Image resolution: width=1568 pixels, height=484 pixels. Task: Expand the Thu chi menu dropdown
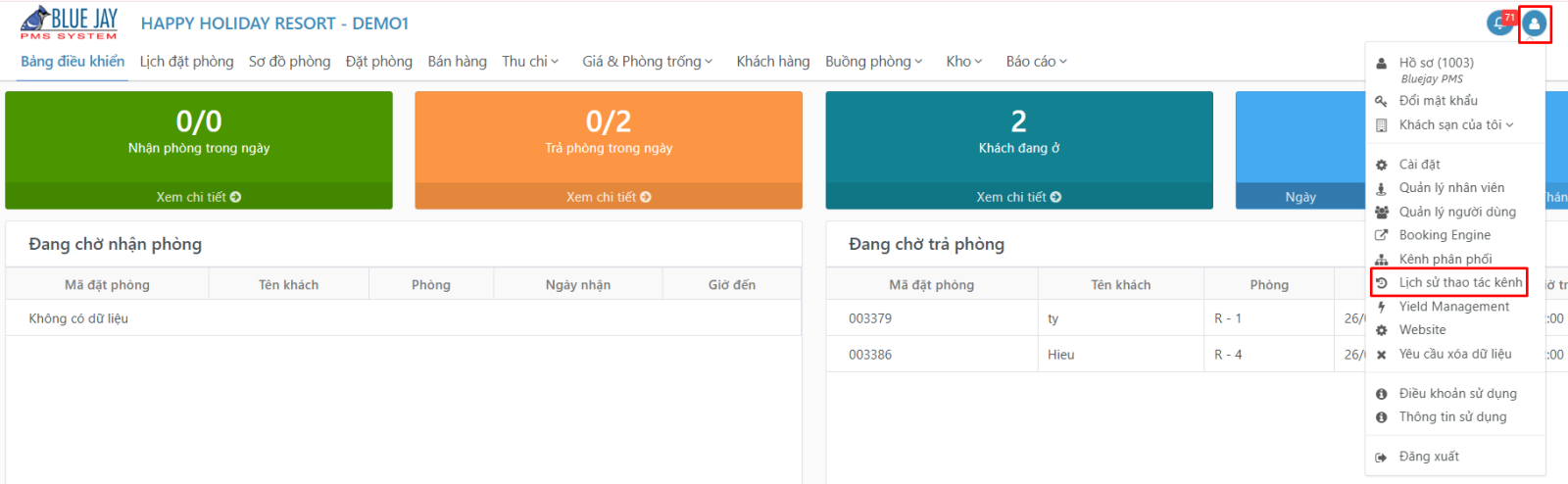click(x=530, y=61)
